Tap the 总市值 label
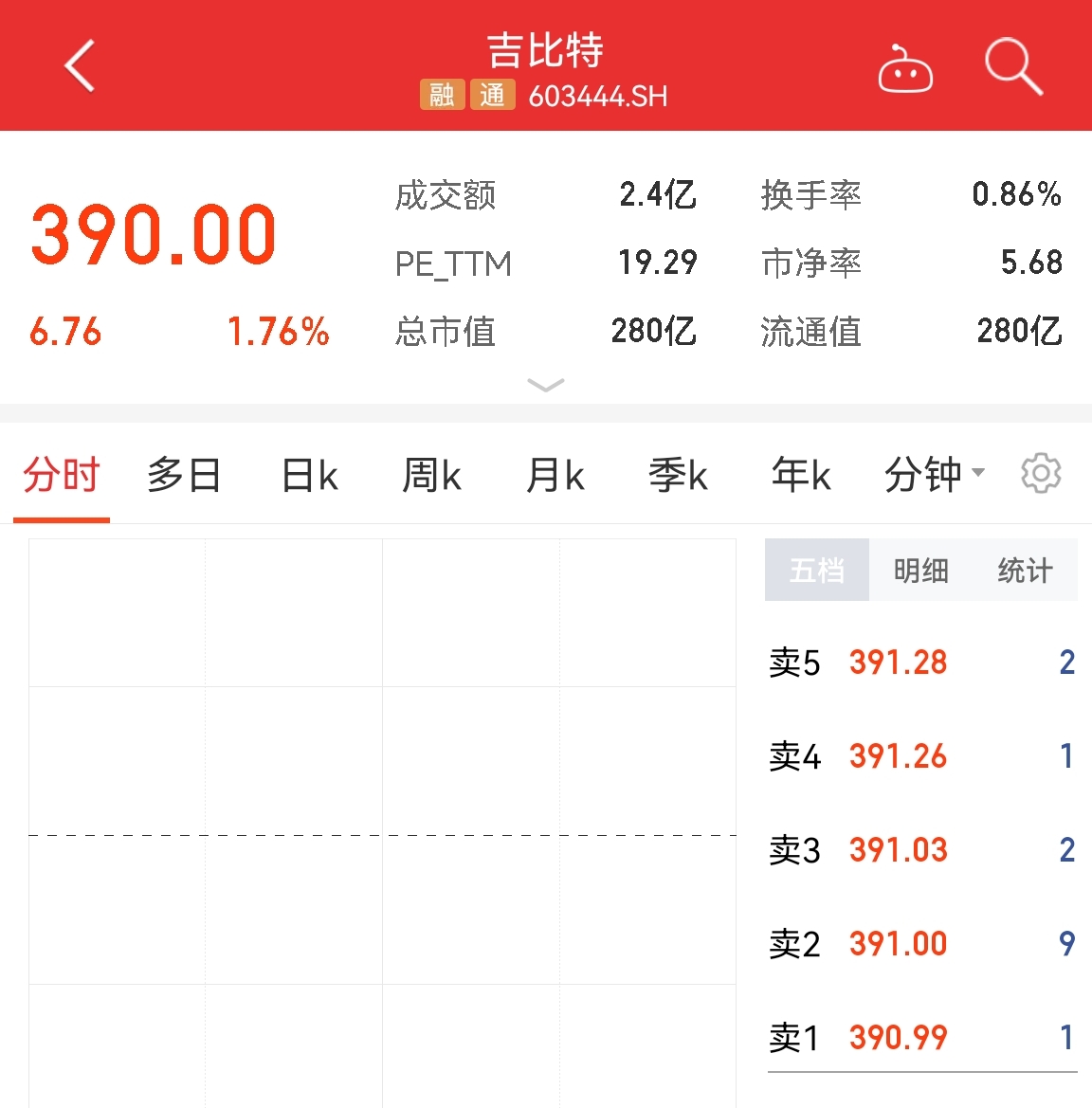Image resolution: width=1092 pixels, height=1108 pixels. point(446,332)
